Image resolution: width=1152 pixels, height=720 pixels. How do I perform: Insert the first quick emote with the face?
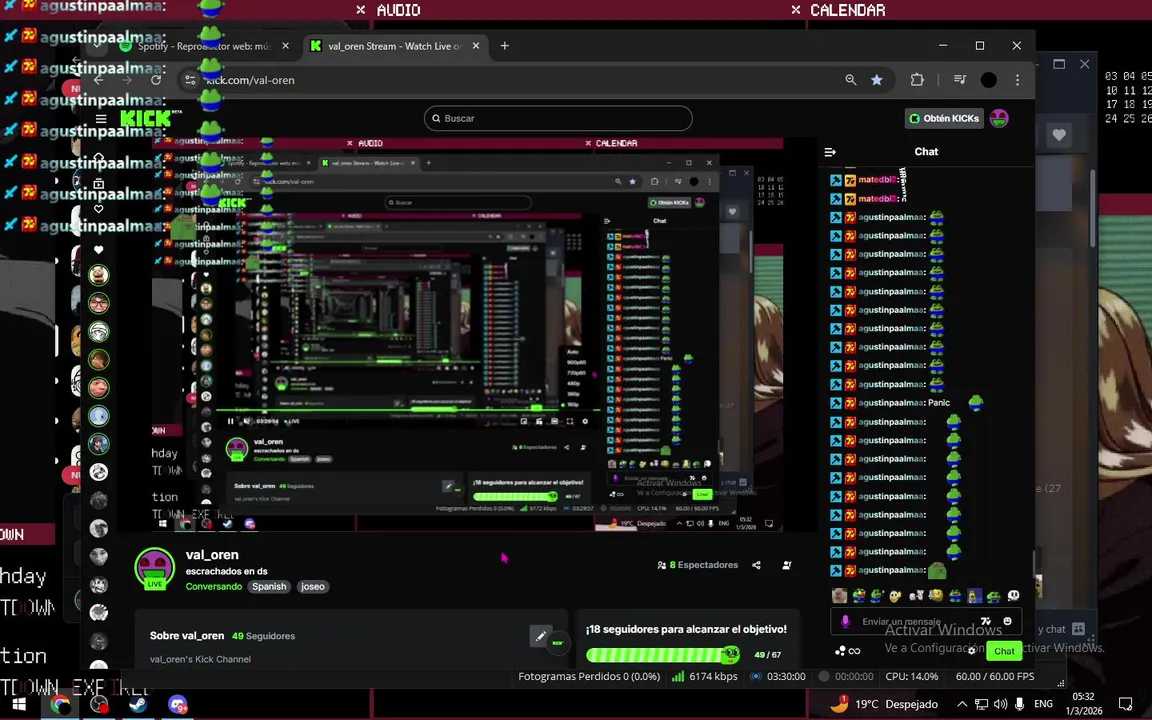[x=840, y=596]
